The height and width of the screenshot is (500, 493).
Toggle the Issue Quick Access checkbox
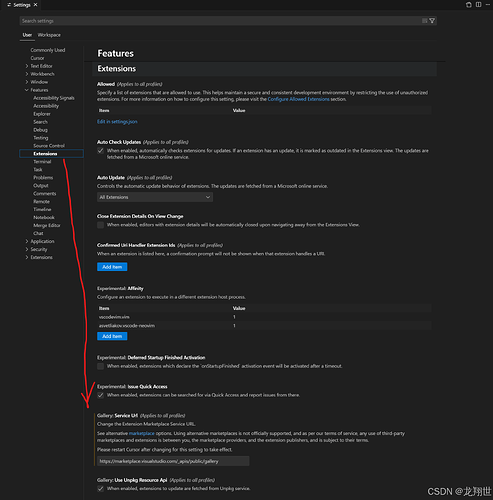(100, 395)
